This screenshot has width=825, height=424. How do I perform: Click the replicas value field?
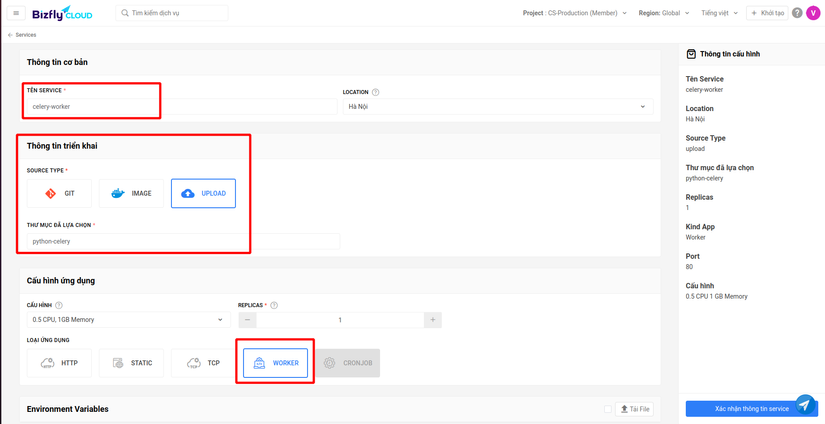(x=340, y=320)
